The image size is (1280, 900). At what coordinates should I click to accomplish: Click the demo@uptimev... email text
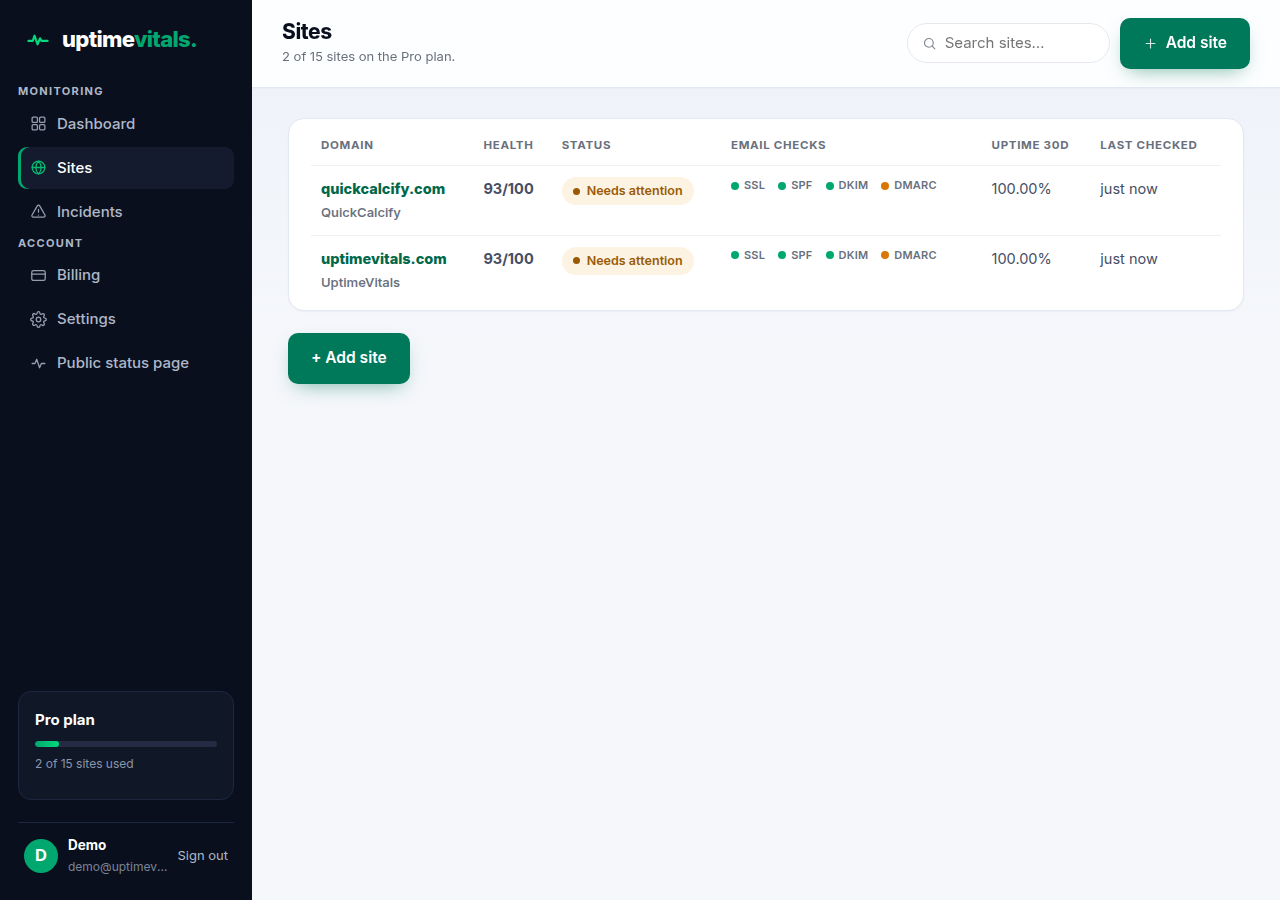tap(117, 867)
